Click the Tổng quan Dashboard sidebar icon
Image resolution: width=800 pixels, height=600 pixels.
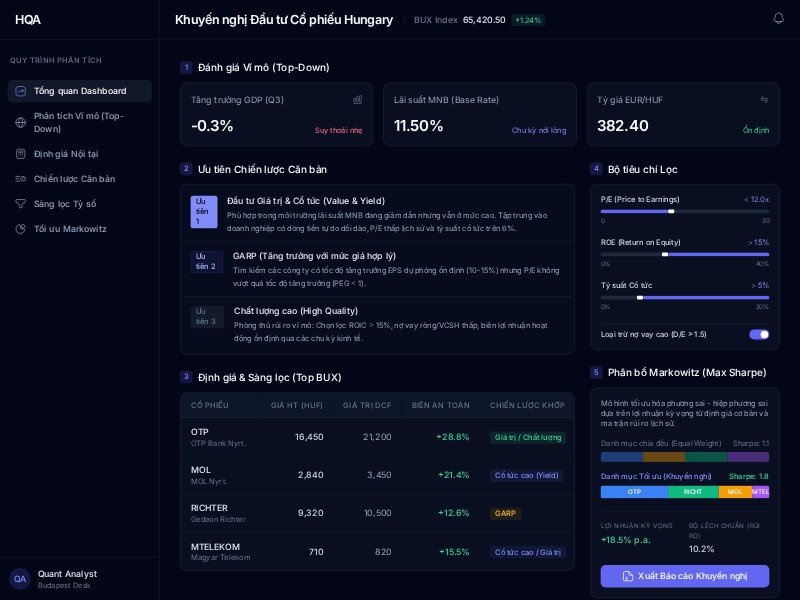(22, 91)
